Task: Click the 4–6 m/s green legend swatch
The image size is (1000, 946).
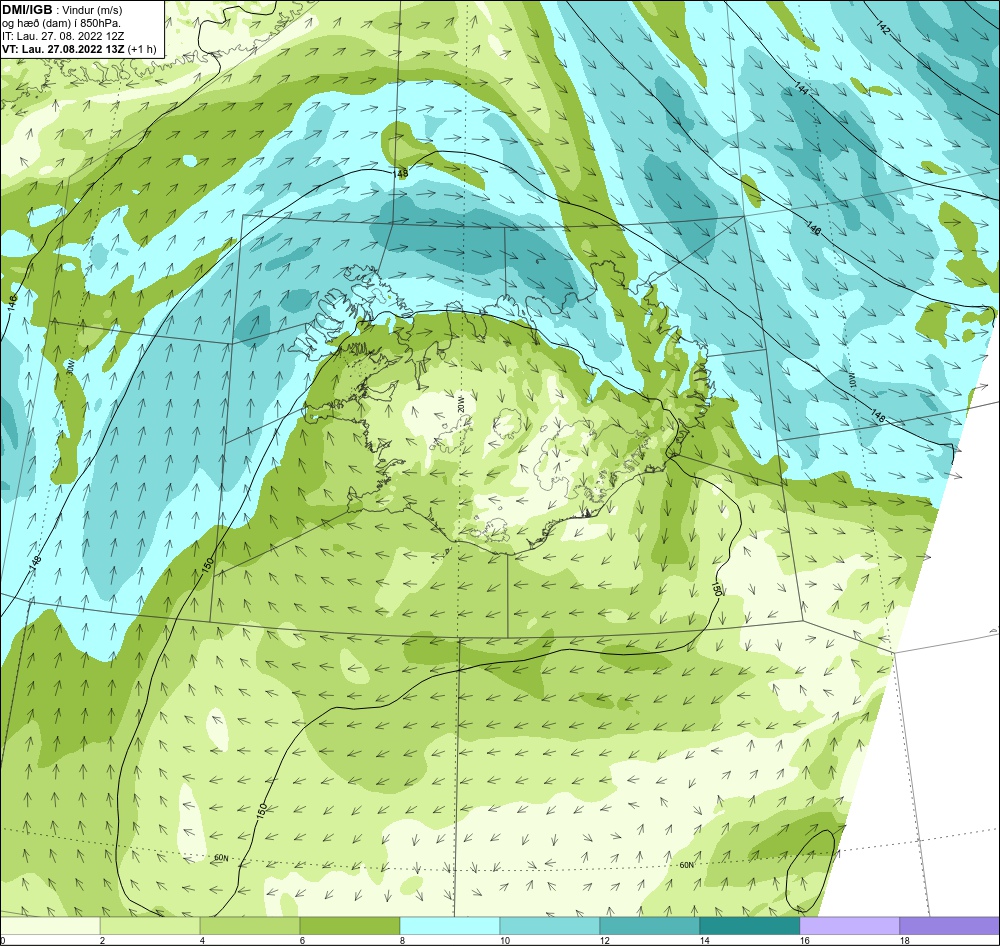Action: [250, 925]
